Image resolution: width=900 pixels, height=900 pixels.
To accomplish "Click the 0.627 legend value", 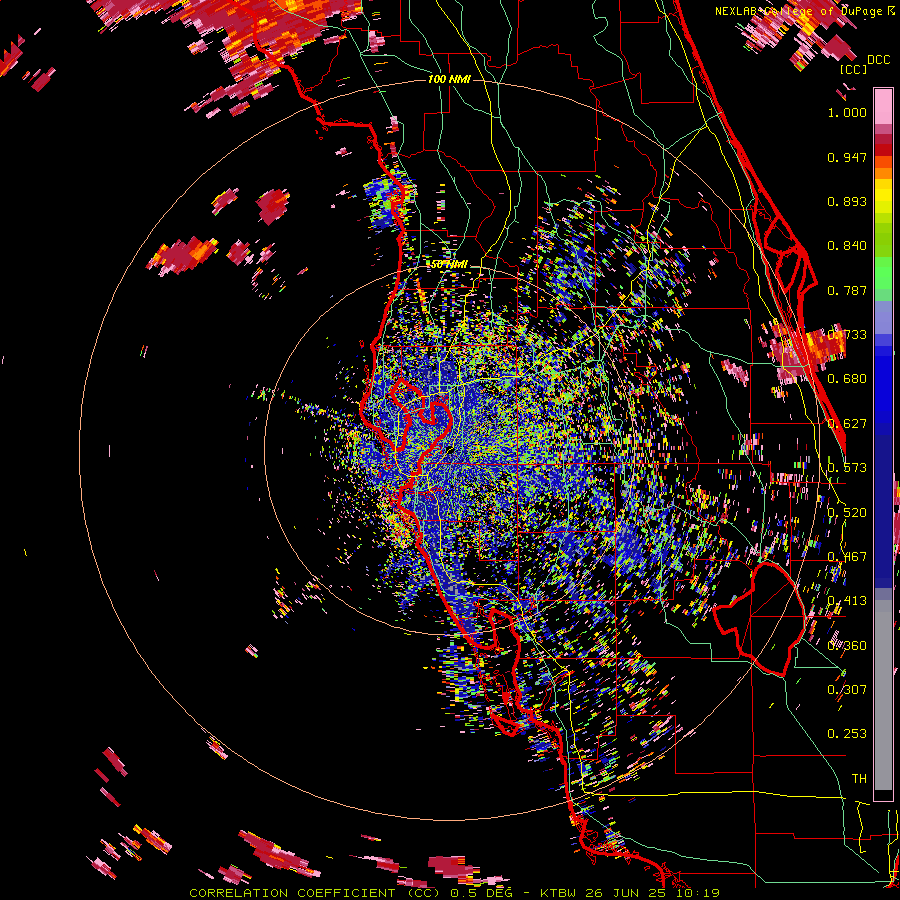I will pyautogui.click(x=847, y=424).
